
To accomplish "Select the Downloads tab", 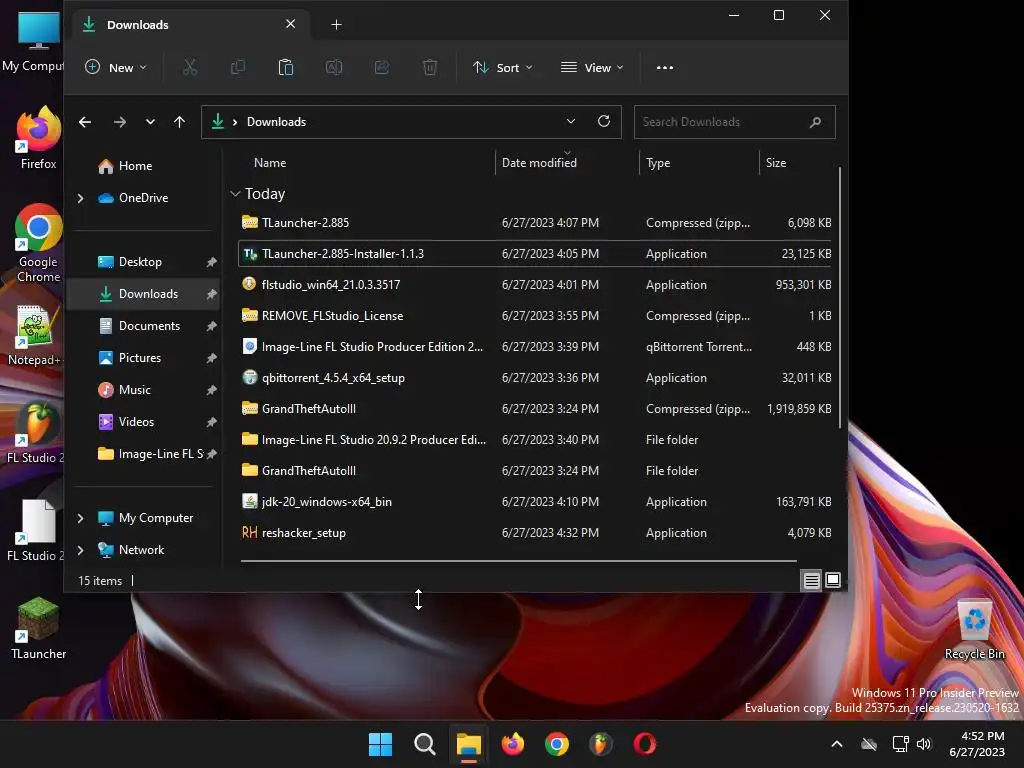I will [189, 25].
